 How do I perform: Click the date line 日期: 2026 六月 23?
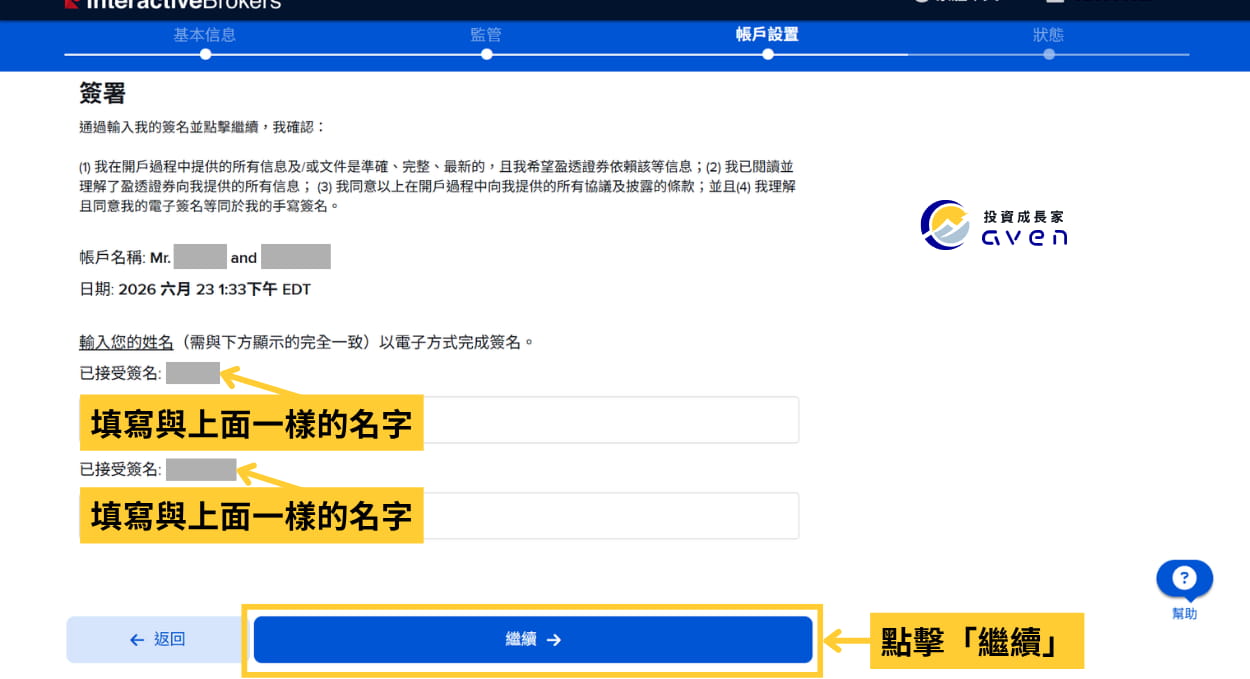[x=195, y=290]
